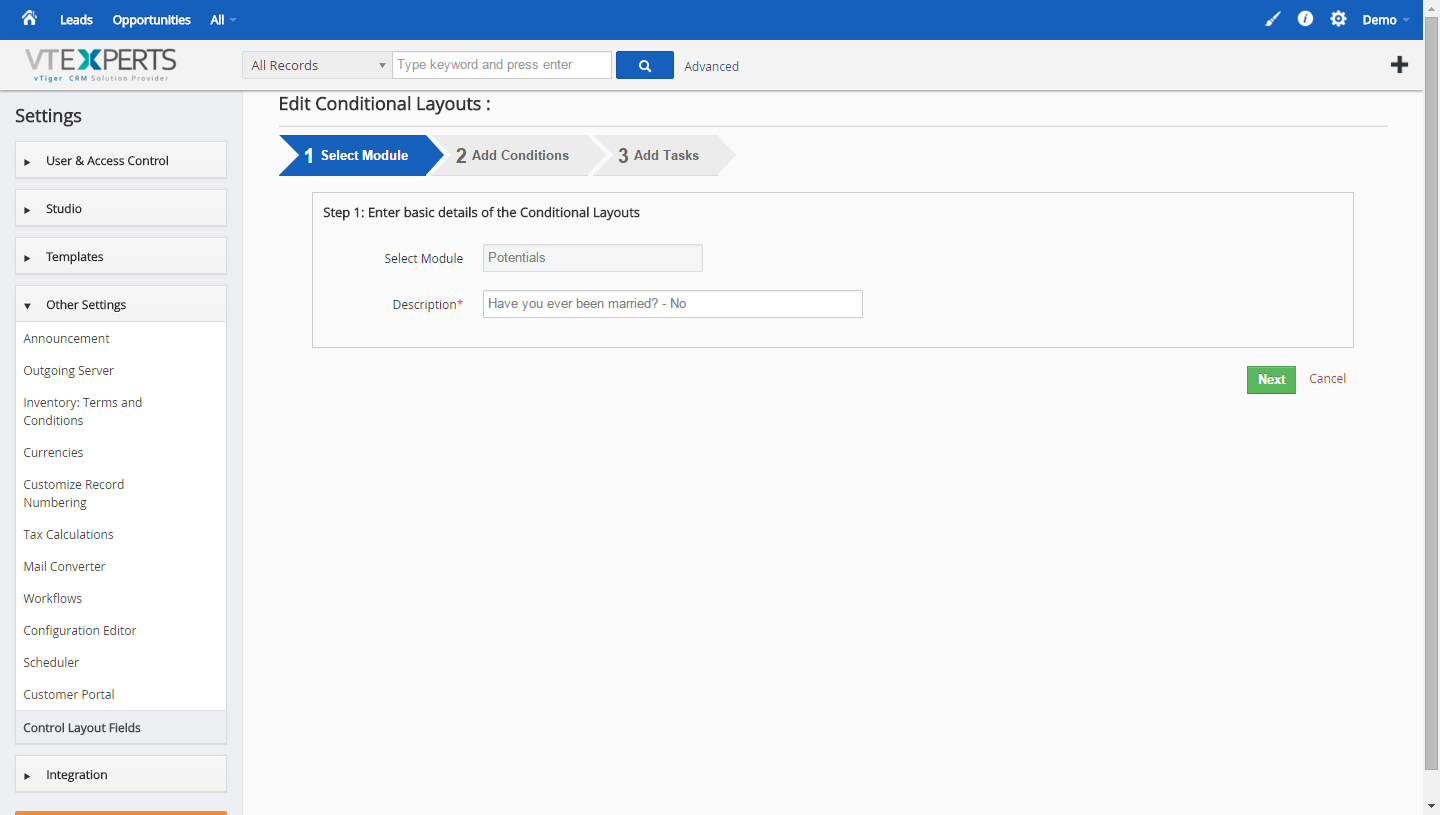Go to the Home icon
1440x815 pixels.
29,18
